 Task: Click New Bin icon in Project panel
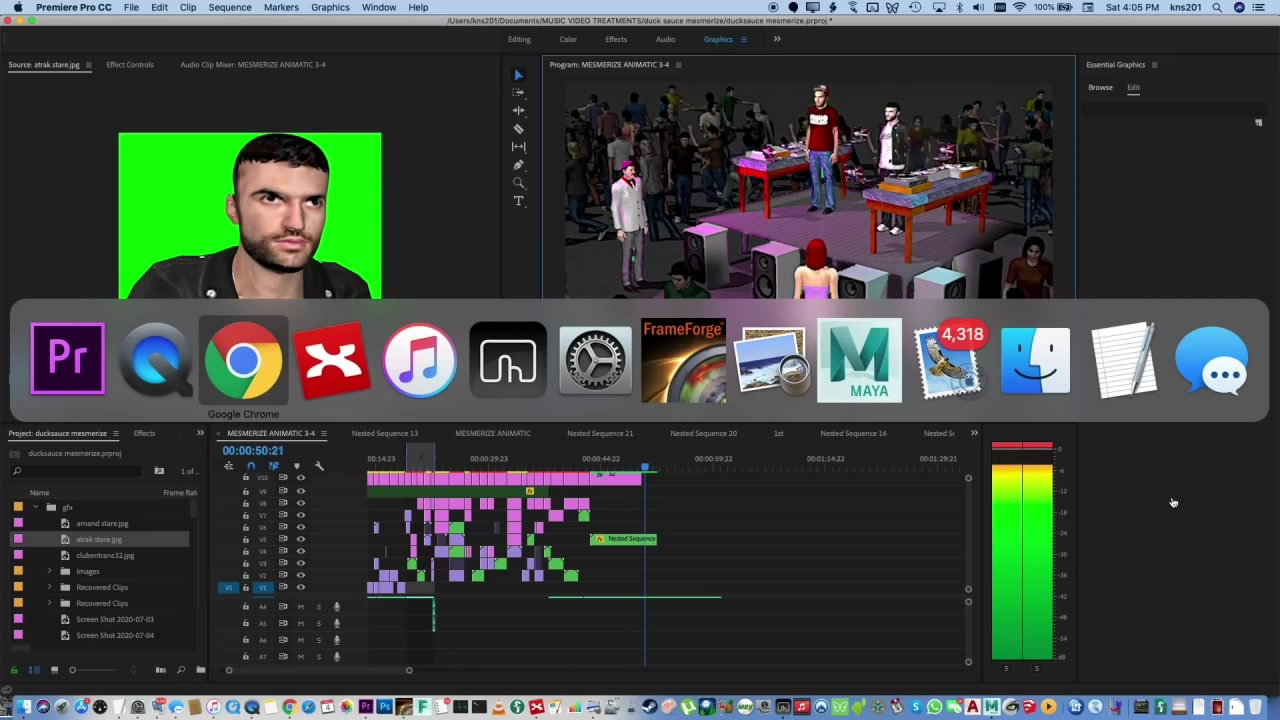point(201,670)
